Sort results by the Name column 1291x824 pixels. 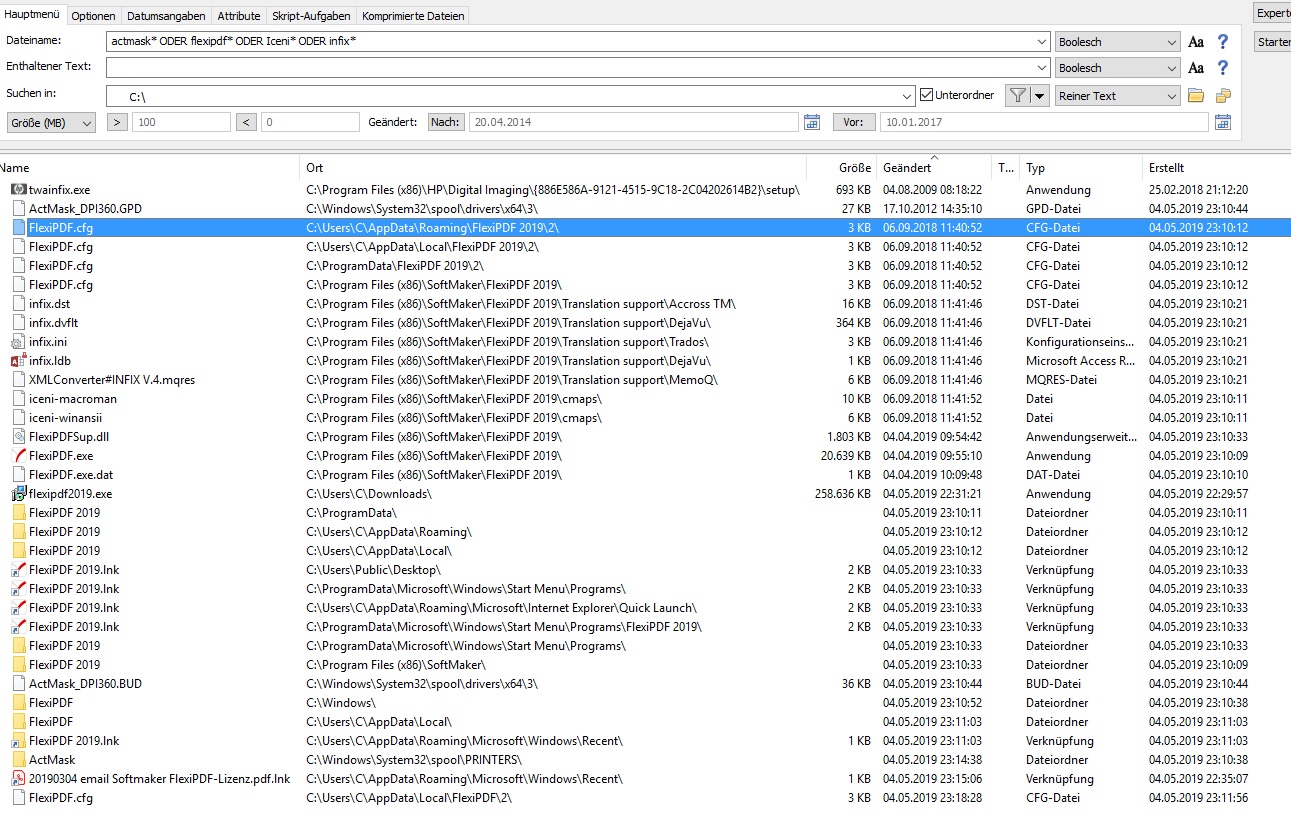click(150, 168)
